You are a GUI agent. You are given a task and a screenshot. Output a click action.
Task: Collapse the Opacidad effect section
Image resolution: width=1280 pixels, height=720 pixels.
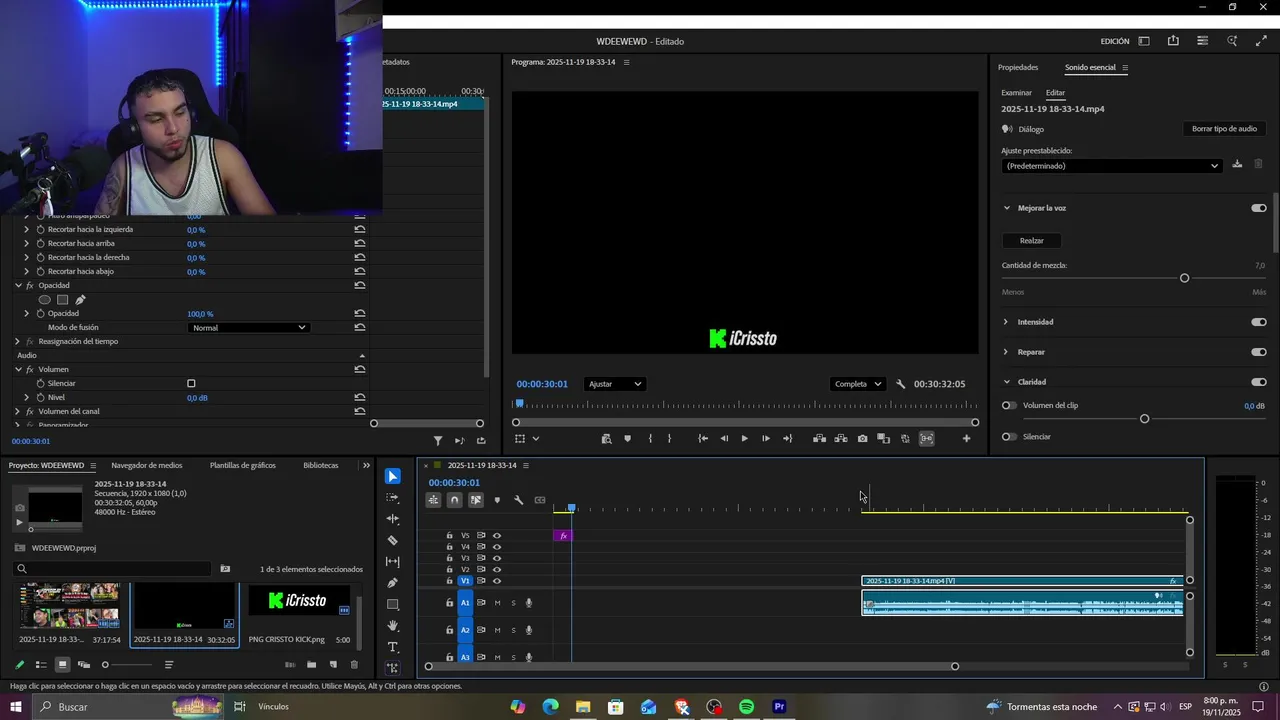pos(18,285)
